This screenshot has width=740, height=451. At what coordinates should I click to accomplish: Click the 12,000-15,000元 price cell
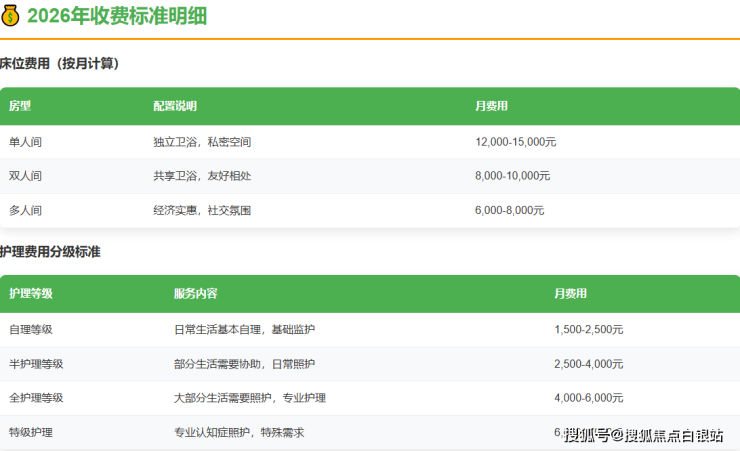(x=515, y=142)
